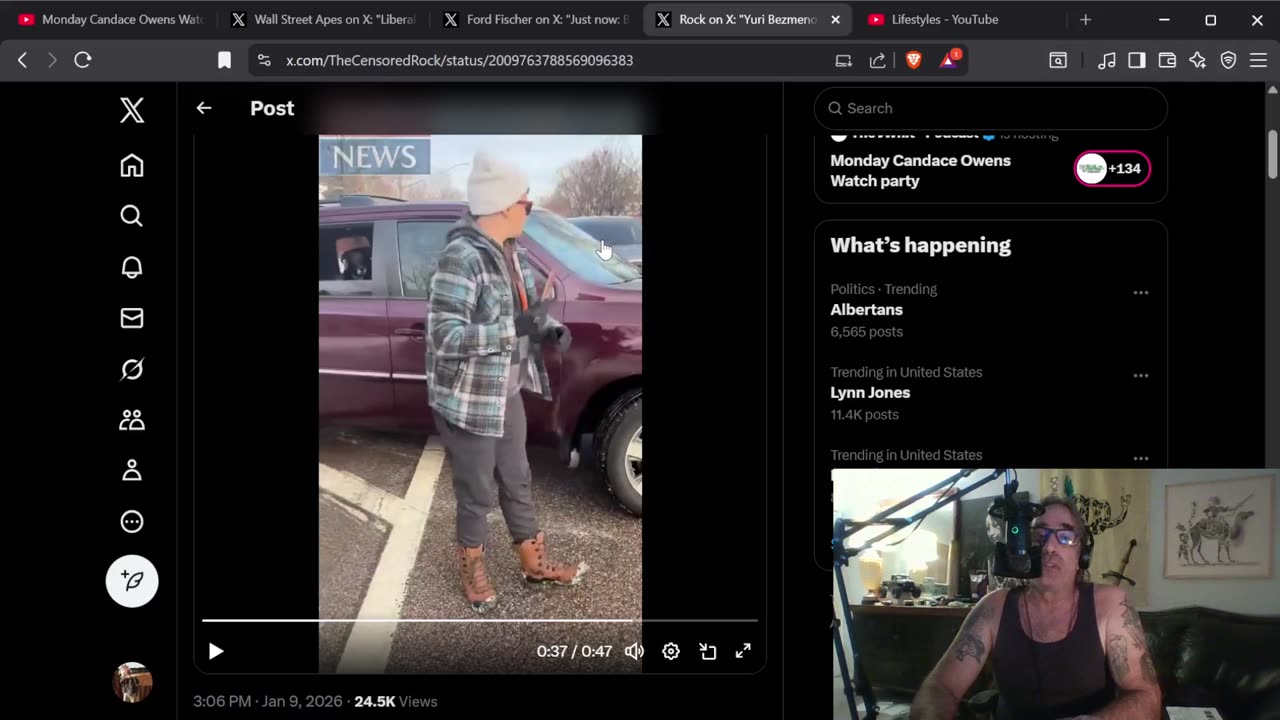This screenshot has width=1280, height=720.
Task: Toggle the browser sidebar panel
Action: pyautogui.click(x=1136, y=60)
